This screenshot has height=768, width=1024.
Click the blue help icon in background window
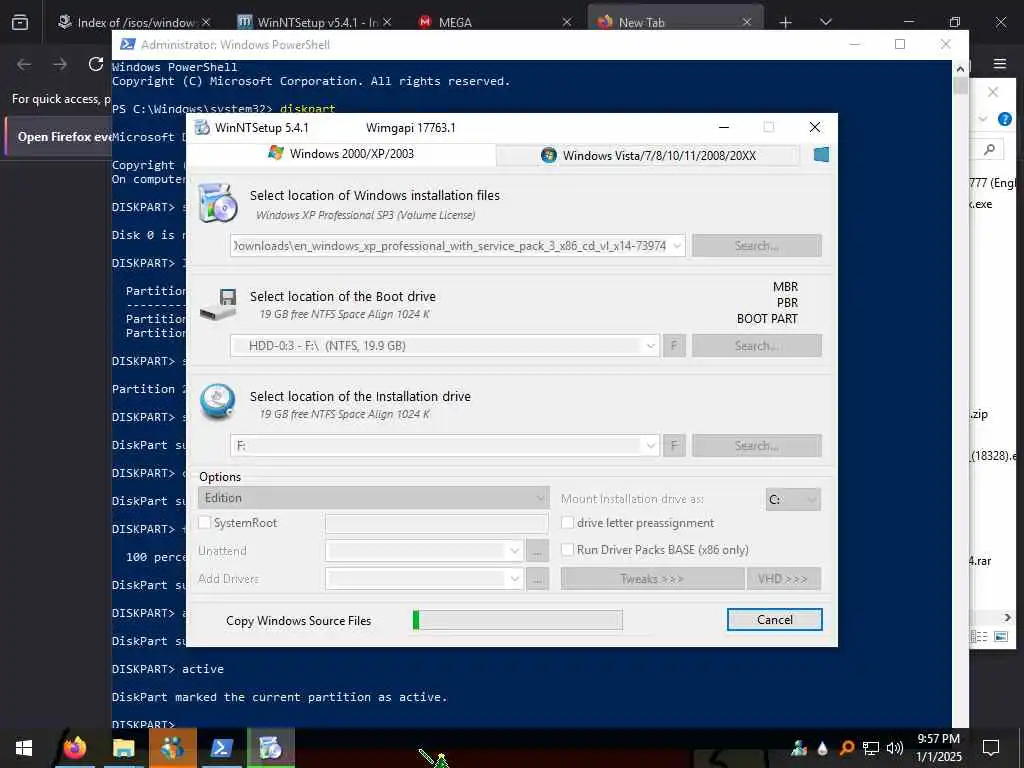point(1005,119)
